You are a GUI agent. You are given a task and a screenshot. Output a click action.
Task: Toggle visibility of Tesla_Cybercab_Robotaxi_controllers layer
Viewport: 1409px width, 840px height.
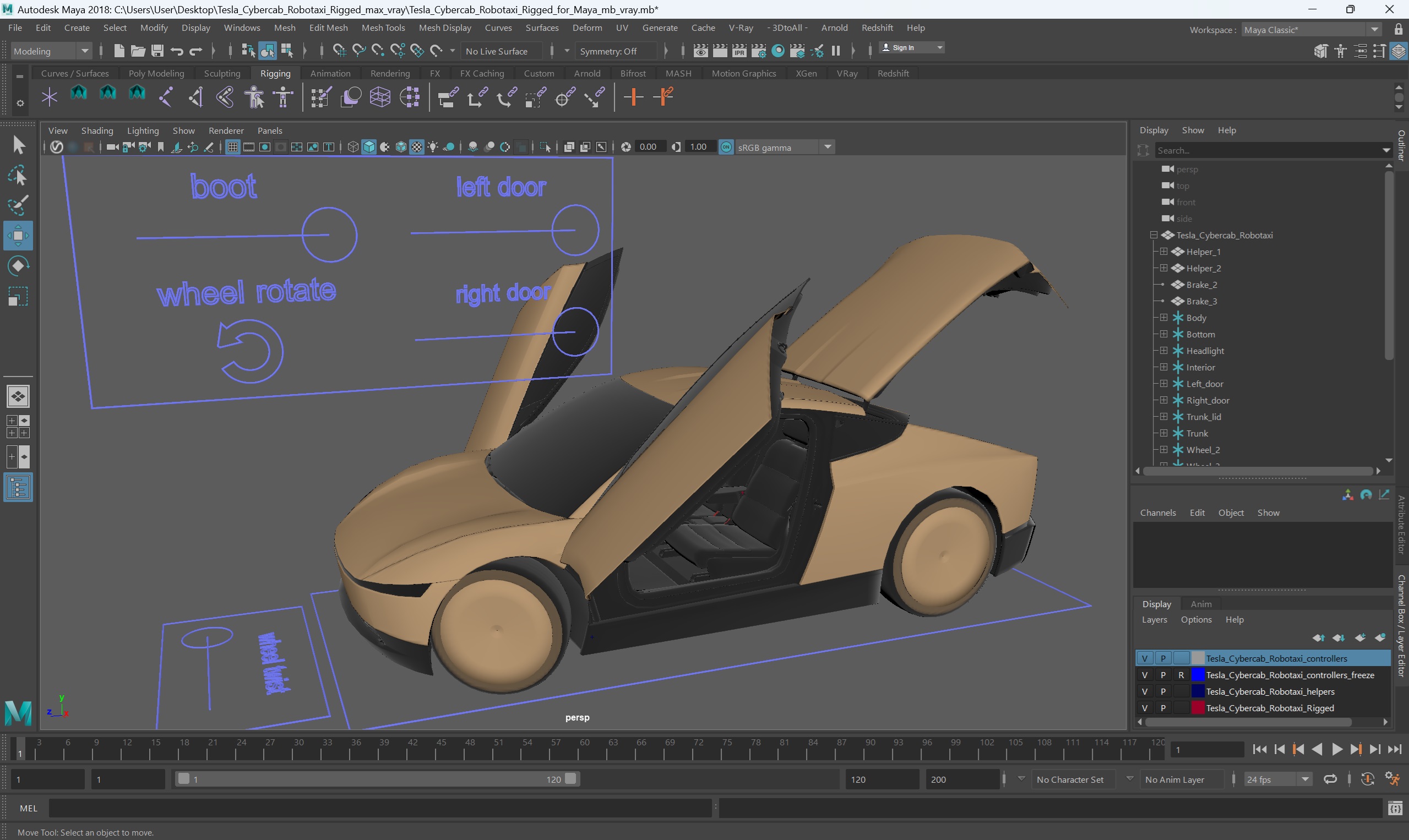(x=1145, y=658)
